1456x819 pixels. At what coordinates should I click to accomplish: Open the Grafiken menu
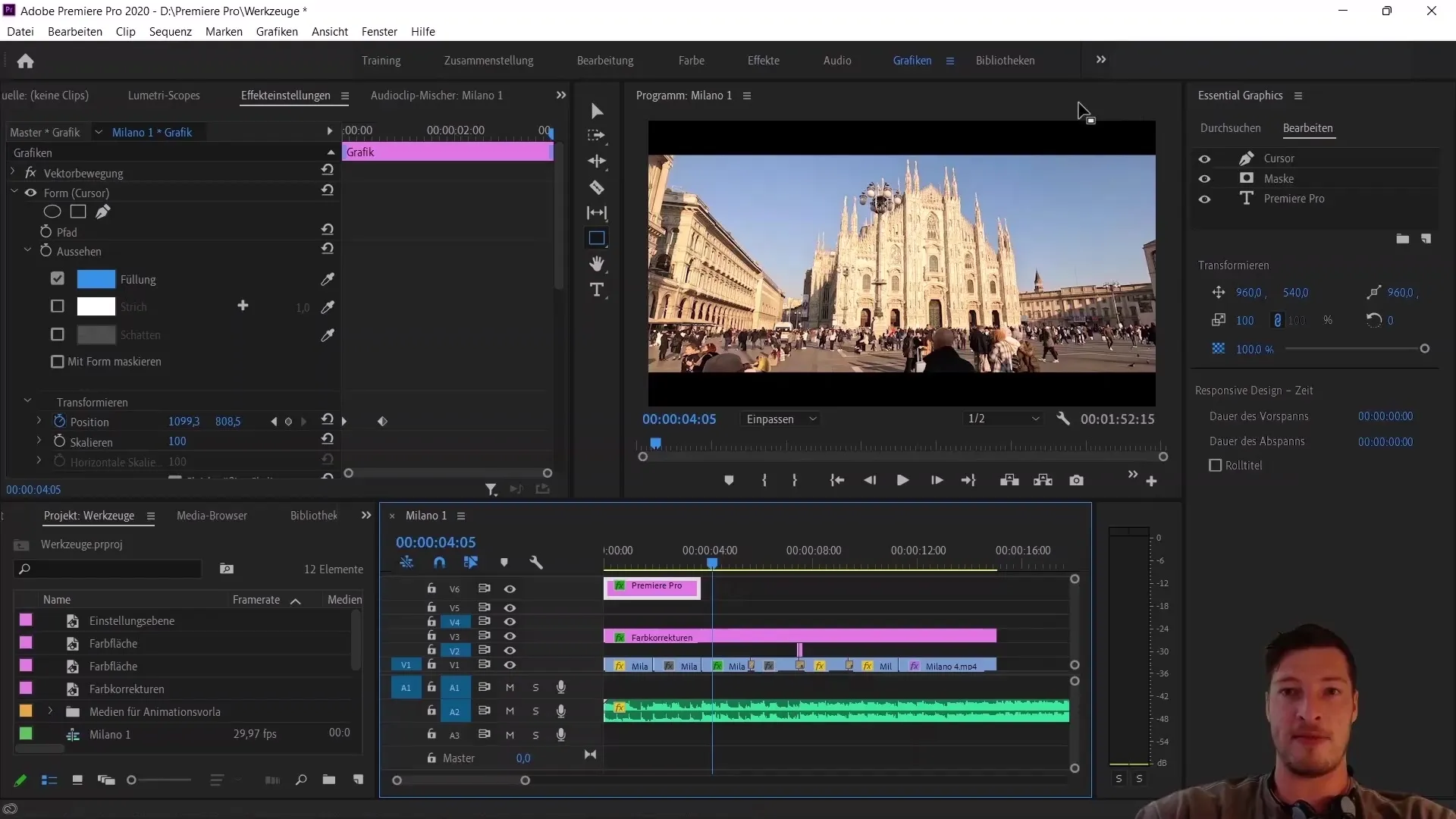pos(277,32)
